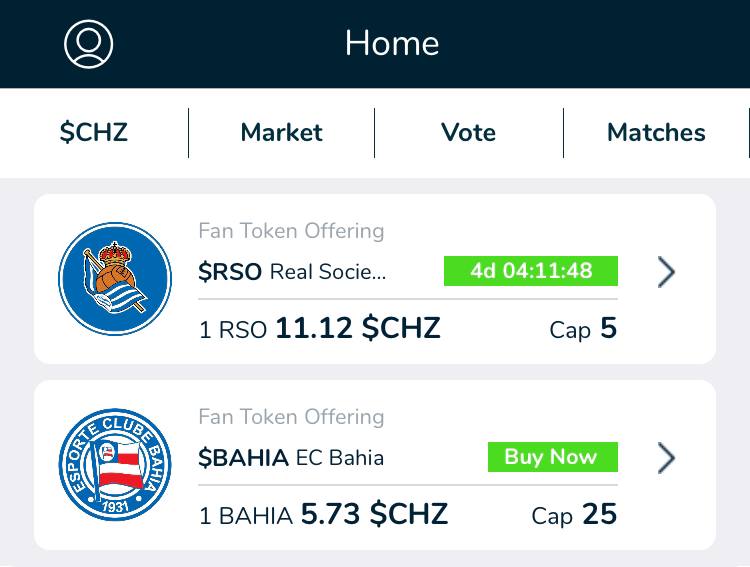The image size is (750, 567).
Task: Expand the $RSO offering chevron arrow
Action: click(666, 272)
